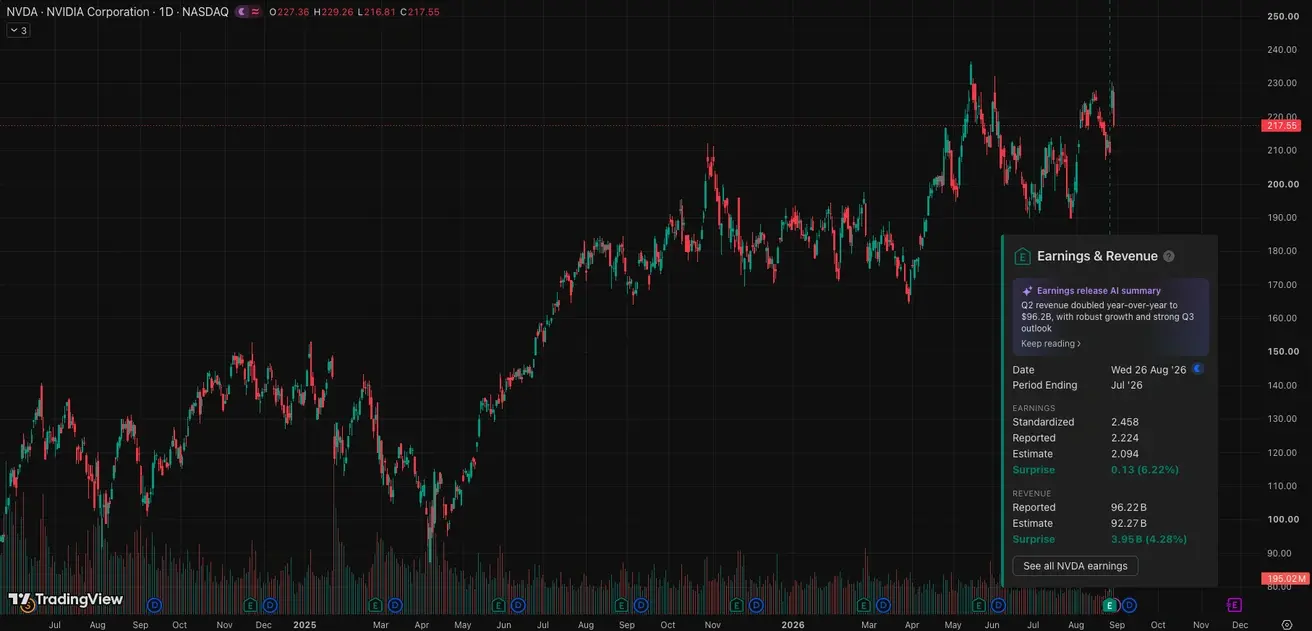The width and height of the screenshot is (1312, 631).
Task: Click the low price value 216.81
Action: [380, 12]
